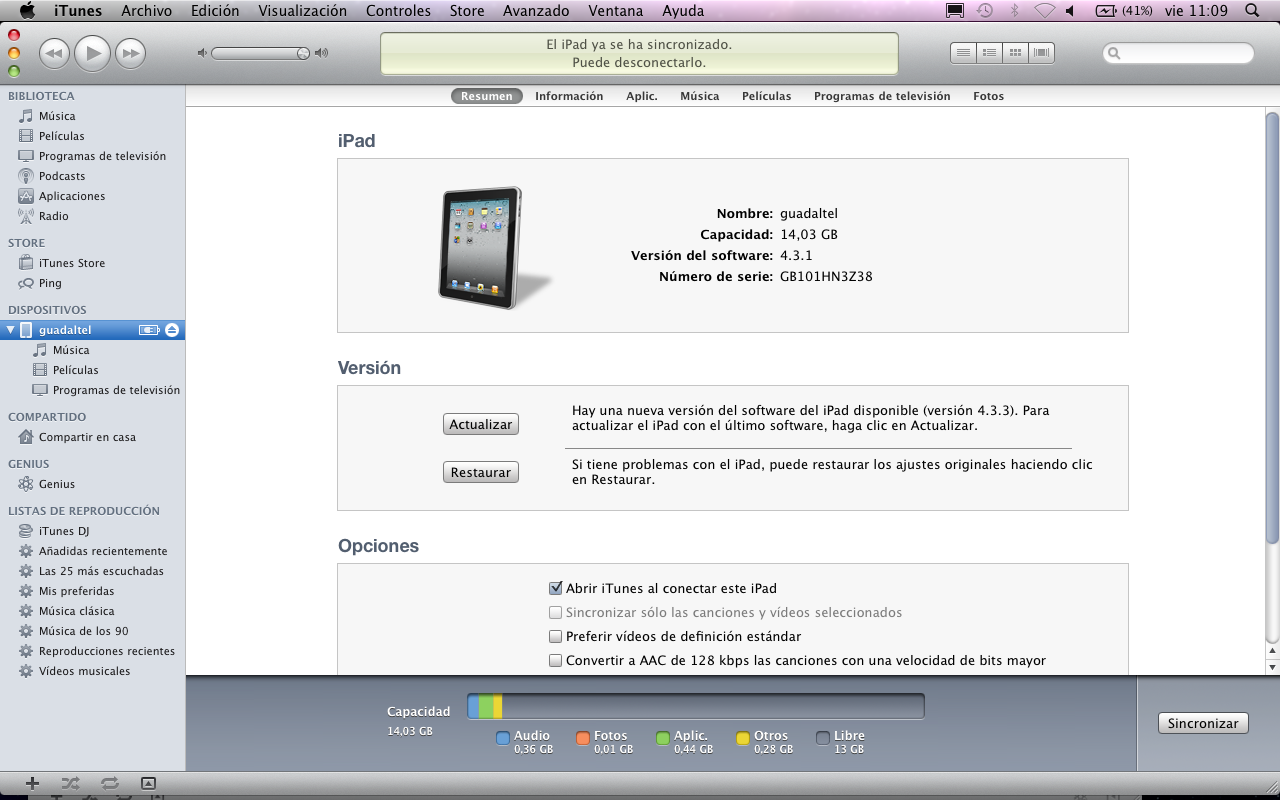Viewport: 1280px width, 800px height.
Task: Show or hide the artwork viewer
Action: coord(148,783)
